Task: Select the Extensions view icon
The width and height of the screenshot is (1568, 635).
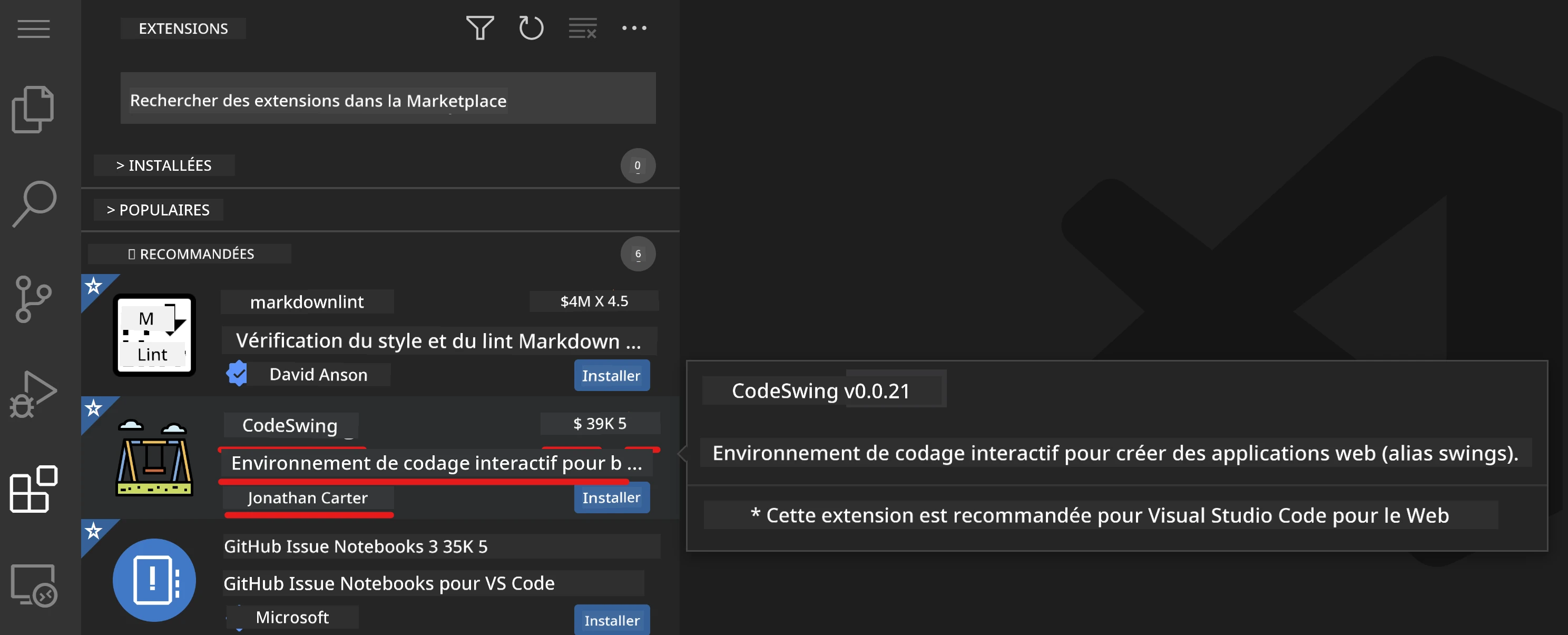Action: click(34, 489)
